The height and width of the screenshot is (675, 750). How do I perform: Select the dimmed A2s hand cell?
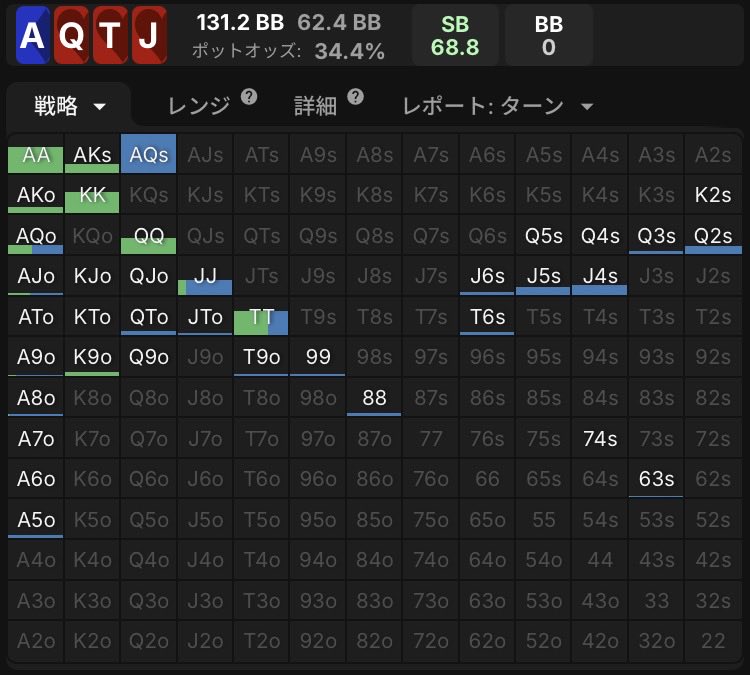click(x=713, y=154)
